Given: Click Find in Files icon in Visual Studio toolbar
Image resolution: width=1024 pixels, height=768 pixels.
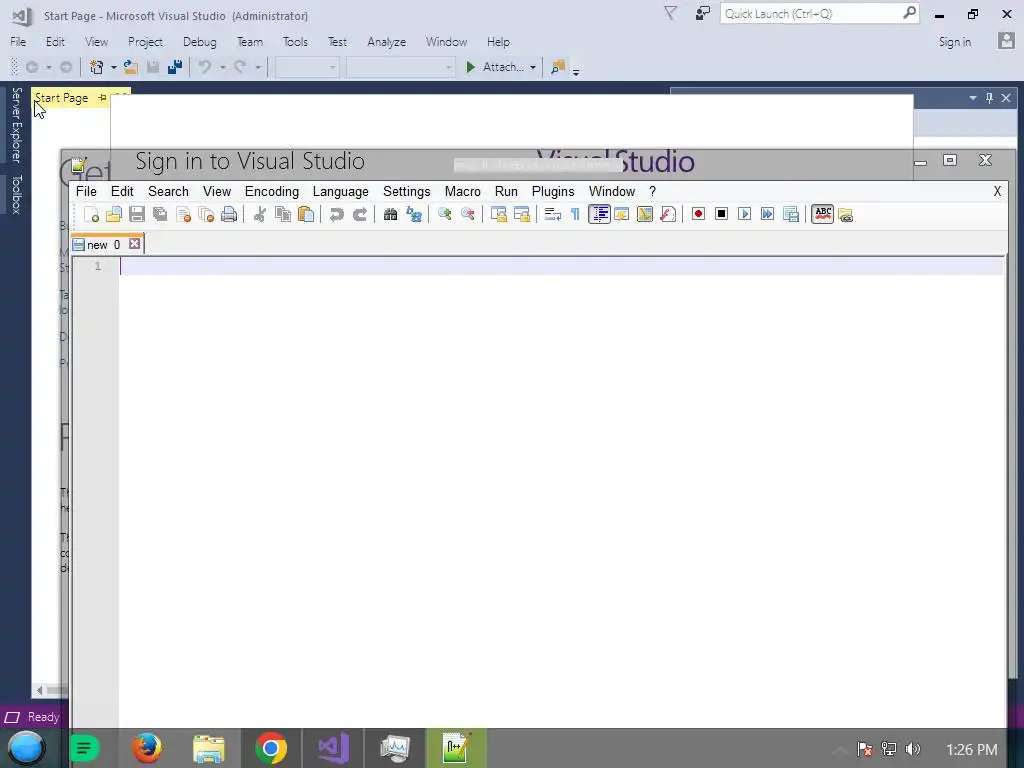Looking at the screenshot, I should pyautogui.click(x=558, y=67).
